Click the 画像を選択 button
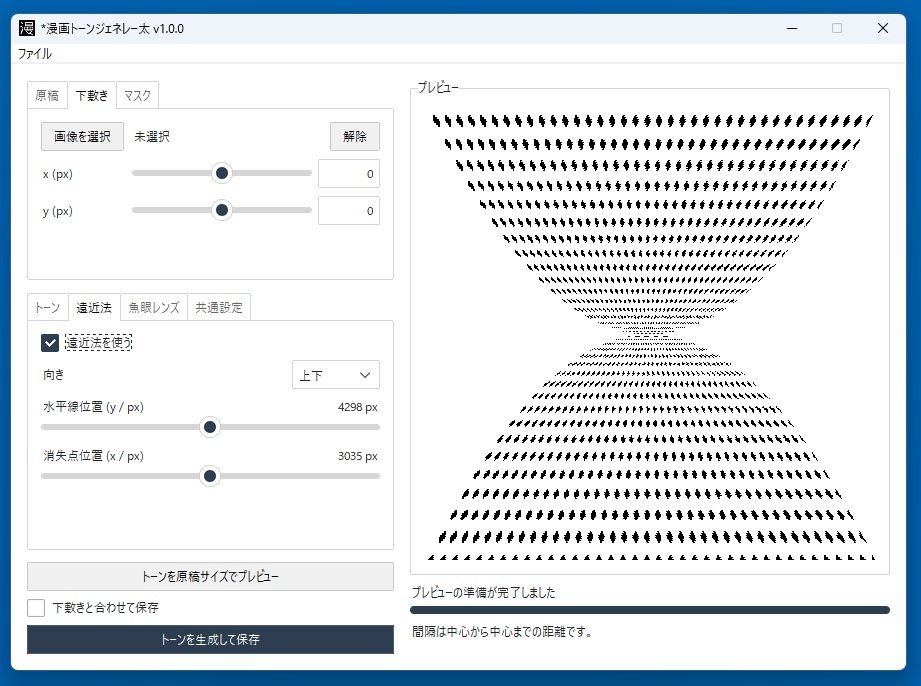 82,136
